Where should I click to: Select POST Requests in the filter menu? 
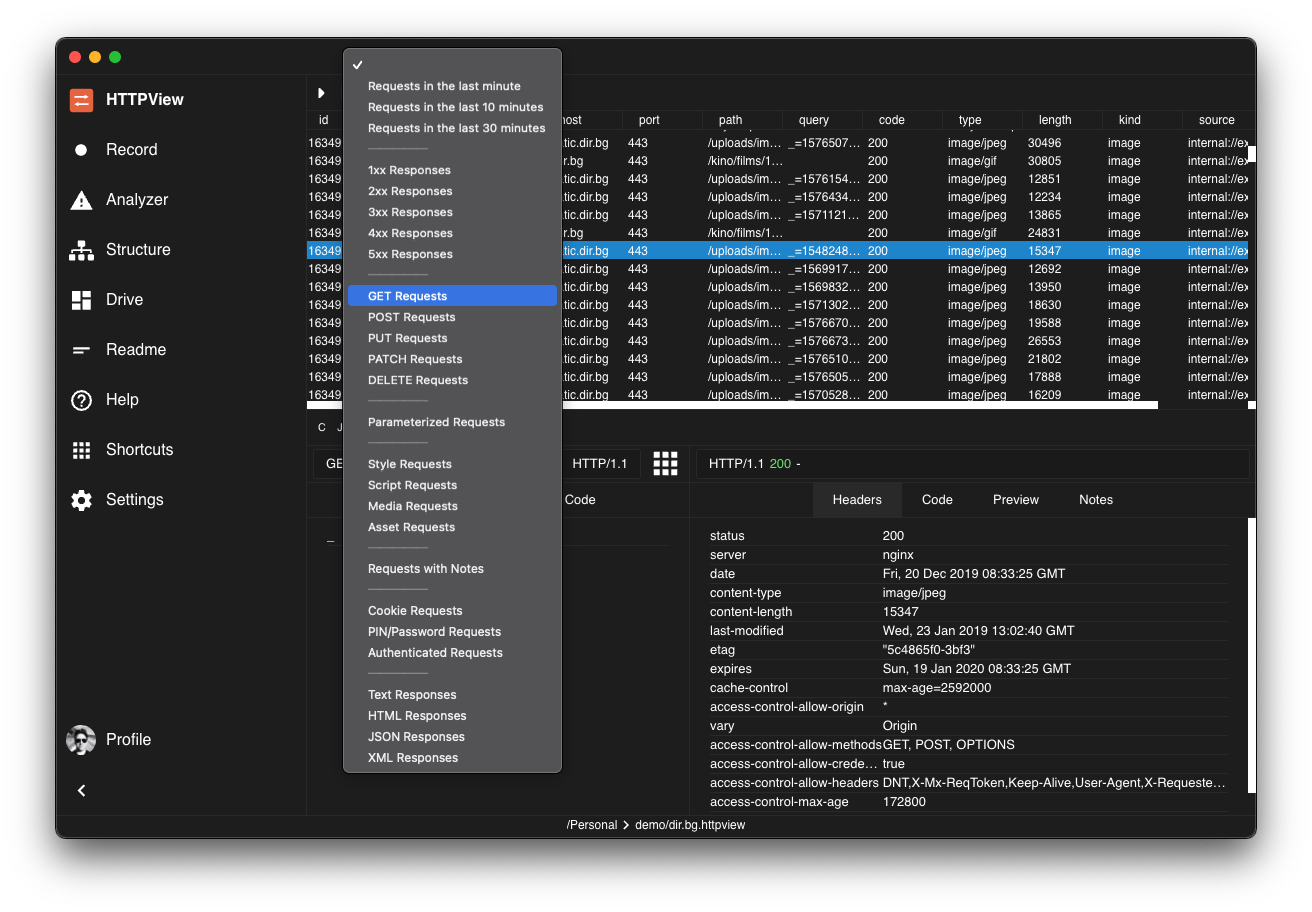[452, 317]
